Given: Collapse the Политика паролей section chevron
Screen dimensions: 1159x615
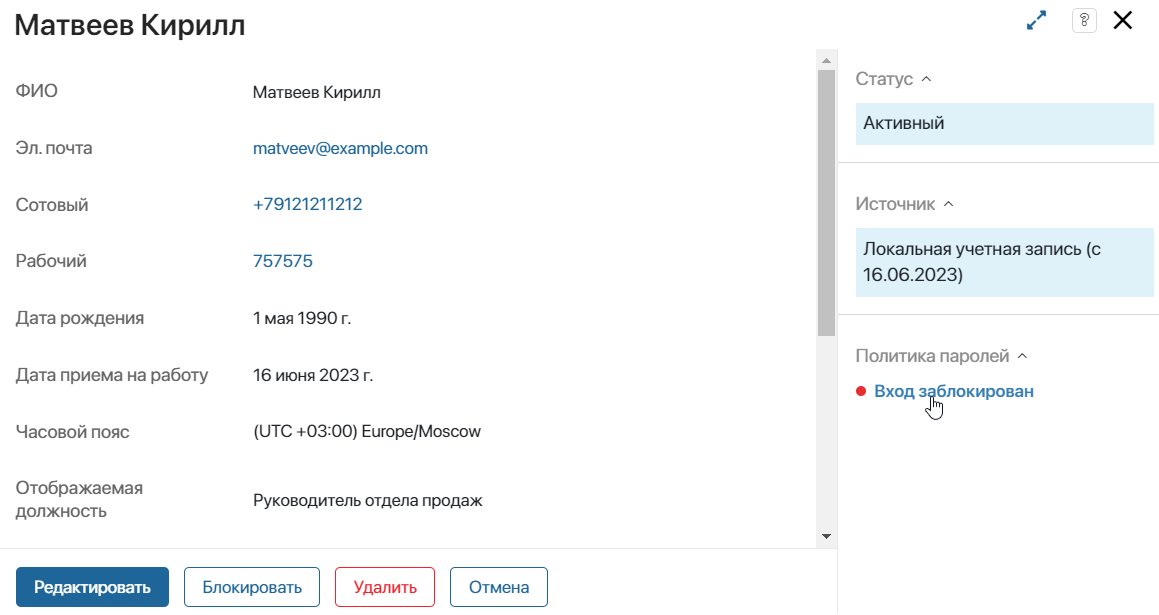Looking at the screenshot, I should [x=1022, y=356].
